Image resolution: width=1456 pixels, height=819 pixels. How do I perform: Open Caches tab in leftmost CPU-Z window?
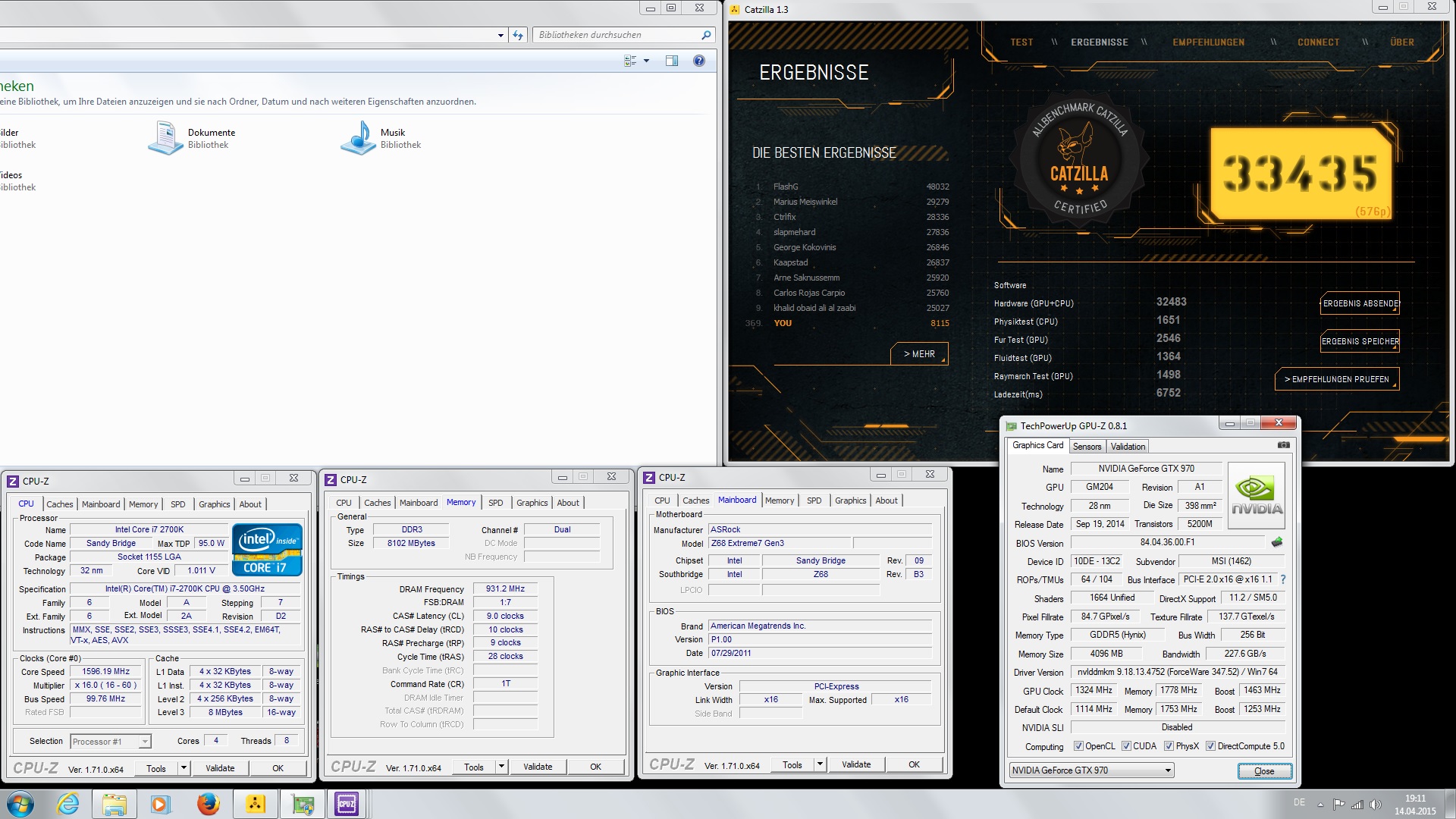(x=60, y=504)
